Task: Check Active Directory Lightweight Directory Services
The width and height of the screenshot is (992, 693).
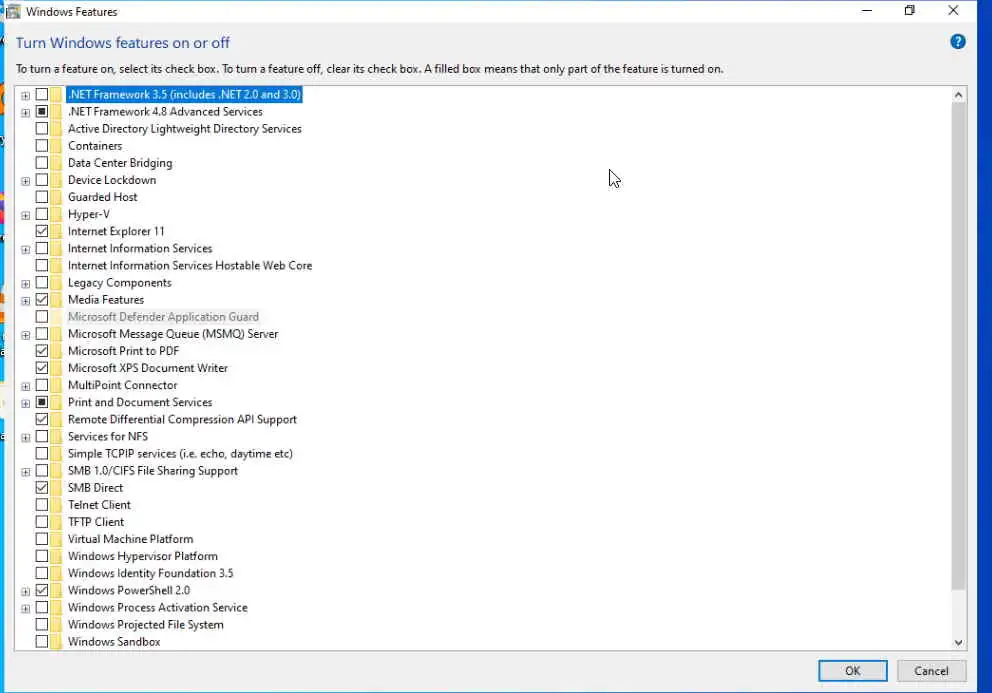Action: pyautogui.click(x=42, y=128)
